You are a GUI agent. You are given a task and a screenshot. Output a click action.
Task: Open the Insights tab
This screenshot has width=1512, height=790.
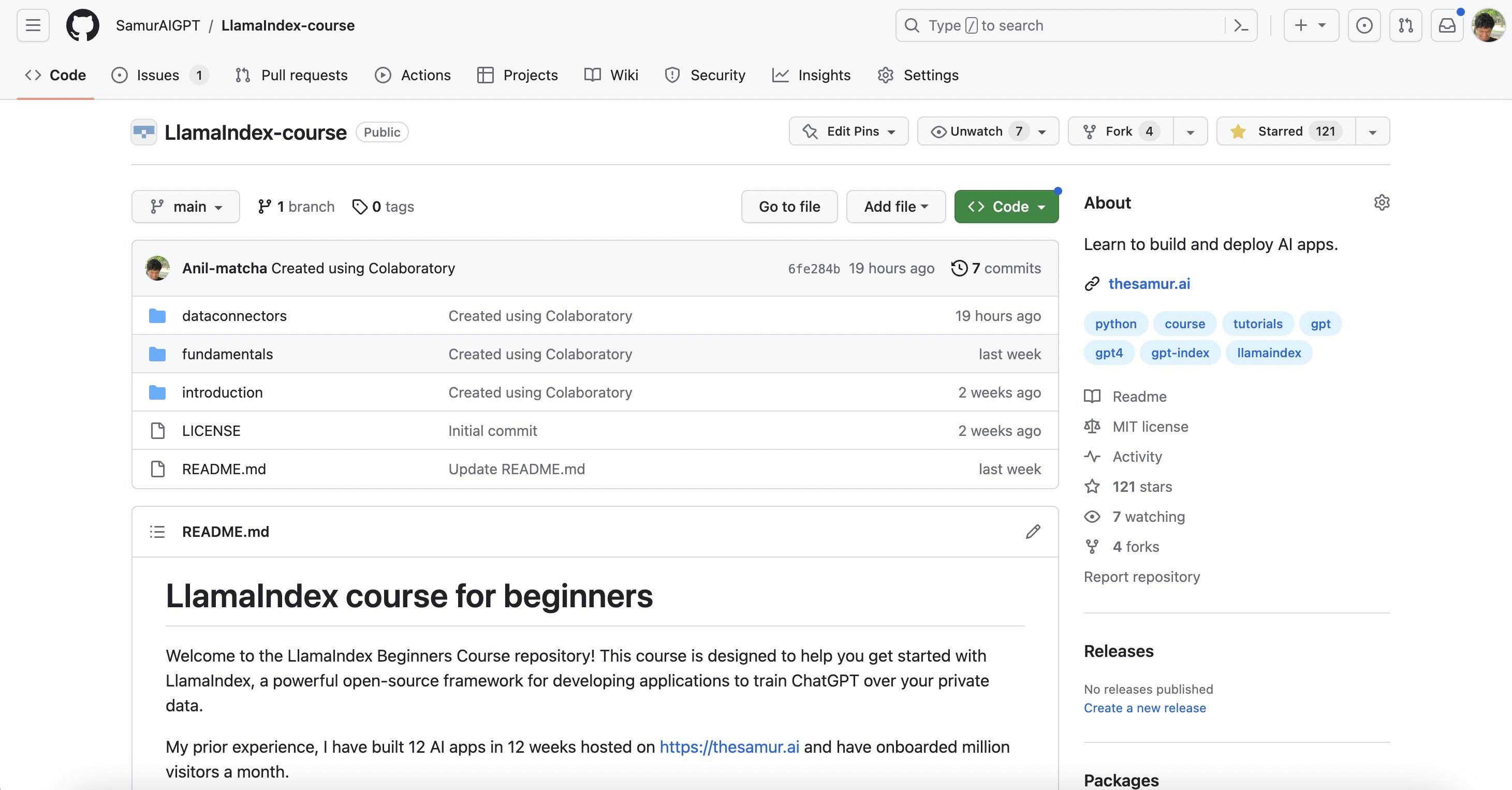point(812,75)
